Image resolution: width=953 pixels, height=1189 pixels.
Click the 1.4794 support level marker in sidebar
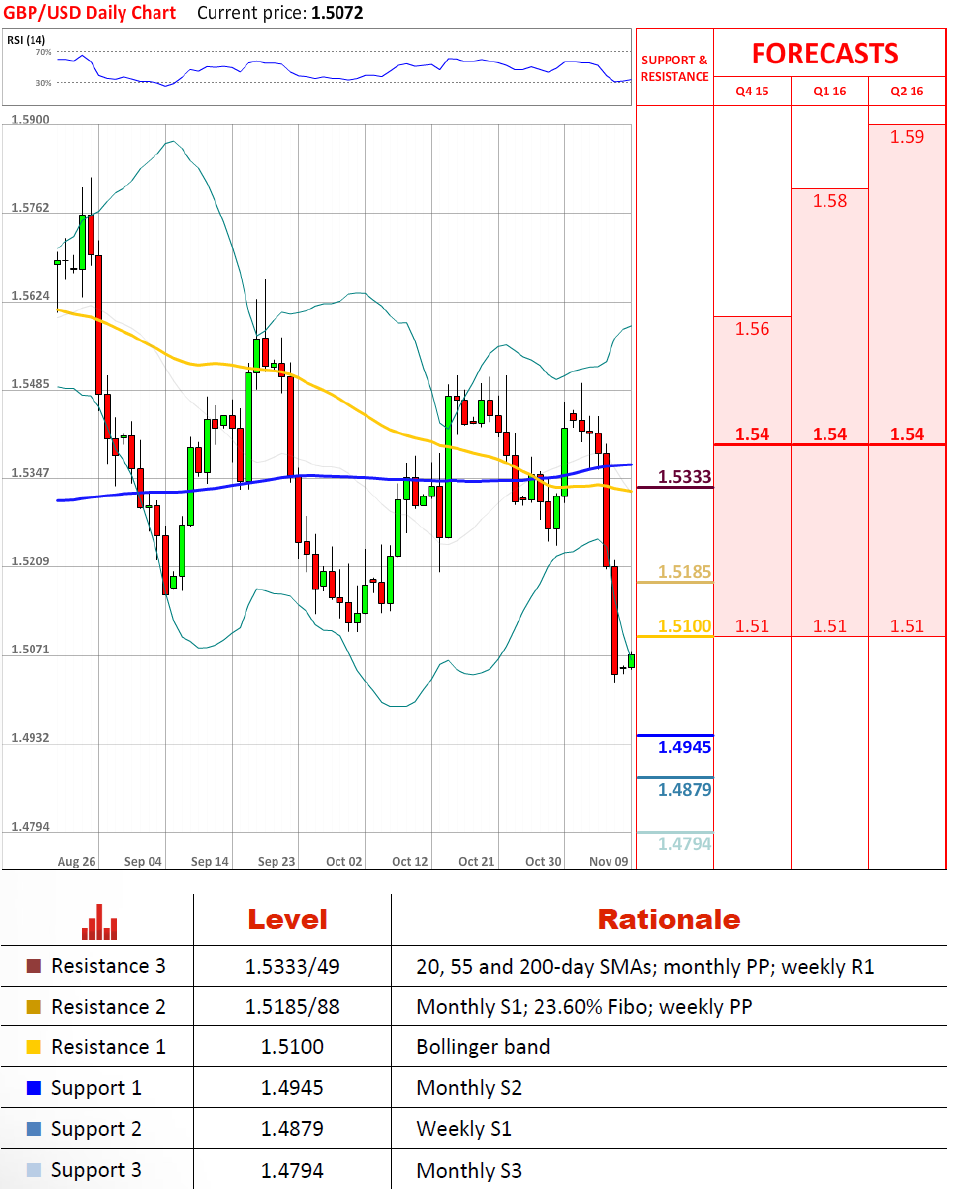[684, 843]
